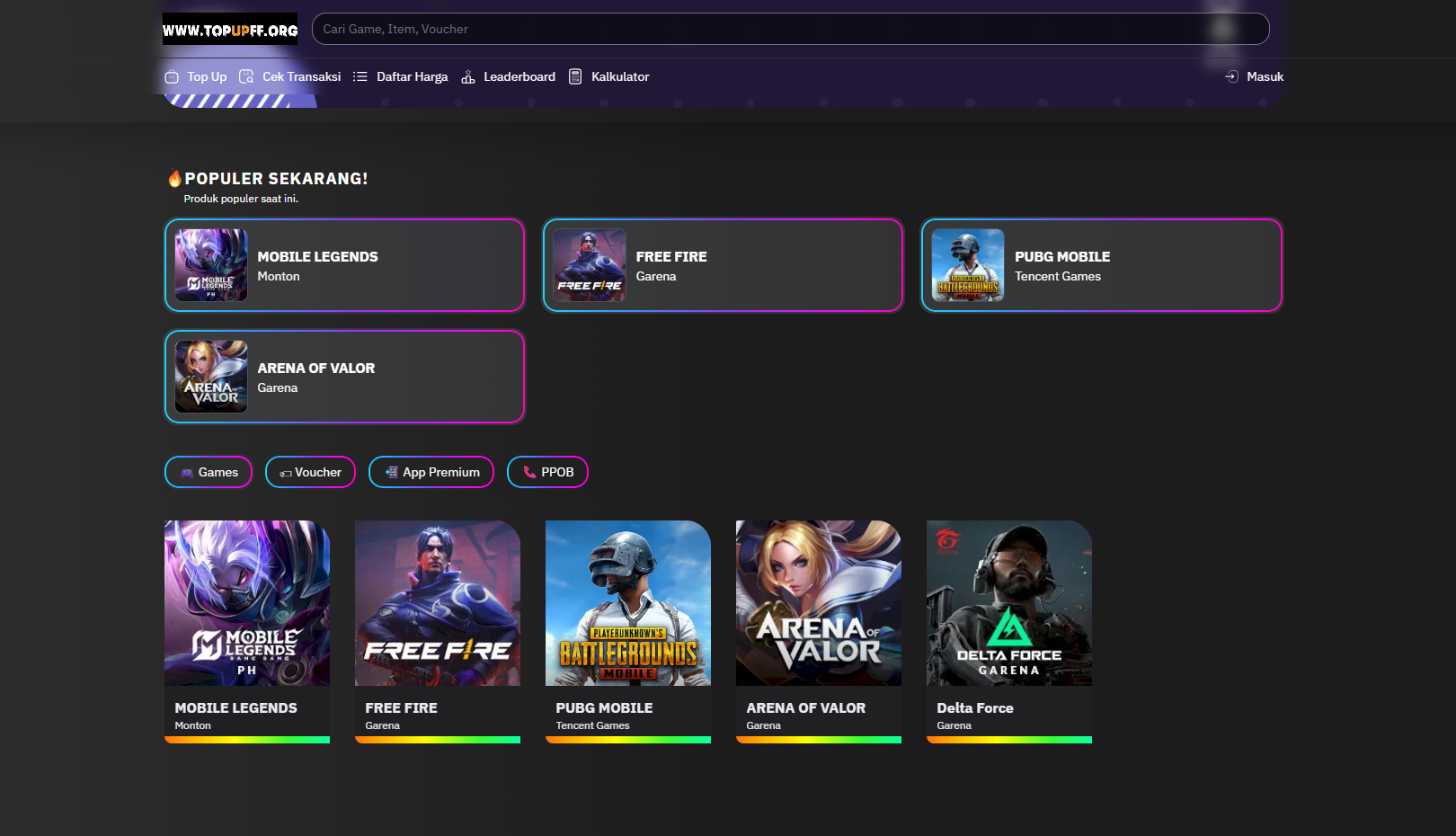Screen dimensions: 1456x836
Task: Open PUBG Mobile game grid image
Action: click(x=628, y=603)
